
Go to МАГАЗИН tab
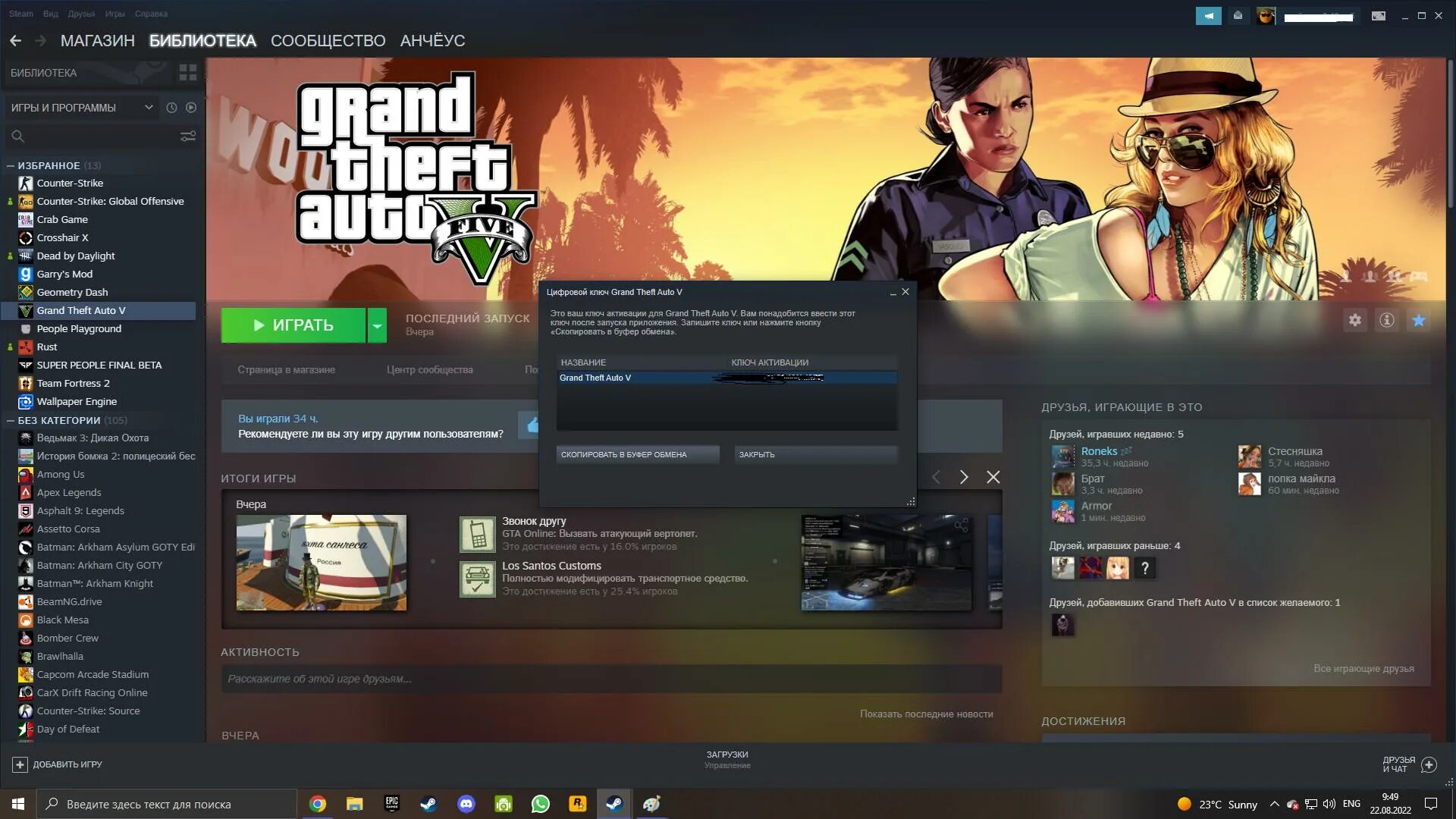98,41
